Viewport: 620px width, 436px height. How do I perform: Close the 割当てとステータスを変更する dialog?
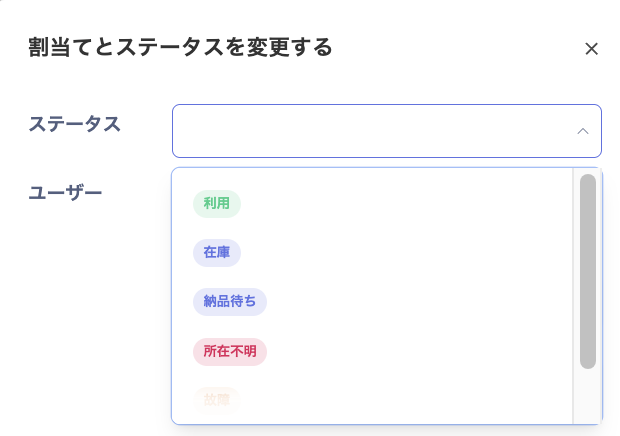click(x=591, y=49)
